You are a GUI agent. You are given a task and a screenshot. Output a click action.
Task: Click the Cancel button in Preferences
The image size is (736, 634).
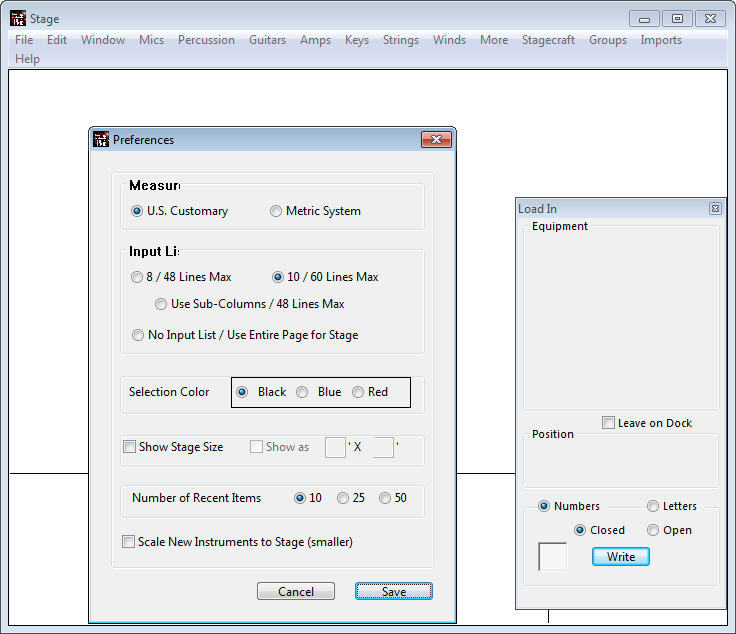pos(296,591)
